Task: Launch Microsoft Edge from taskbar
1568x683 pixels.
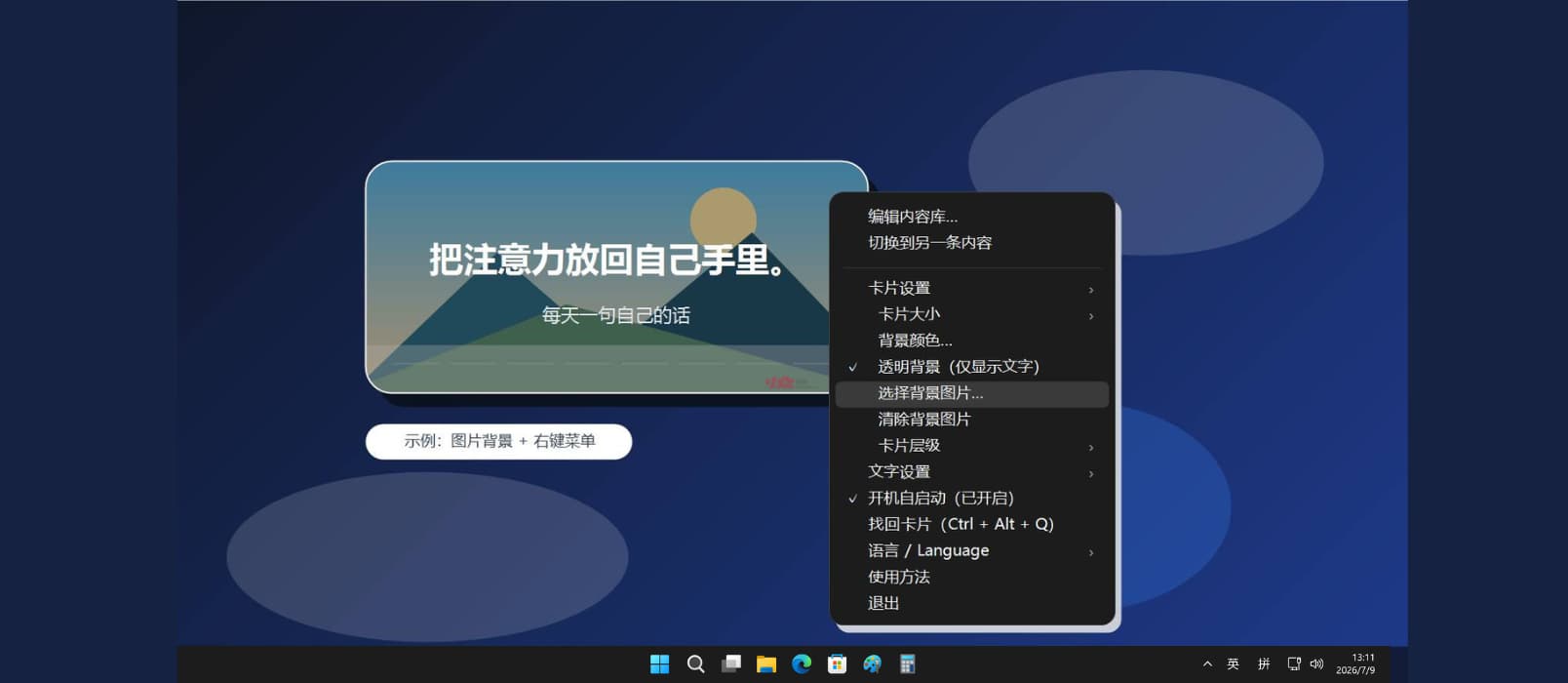Action: (802, 664)
